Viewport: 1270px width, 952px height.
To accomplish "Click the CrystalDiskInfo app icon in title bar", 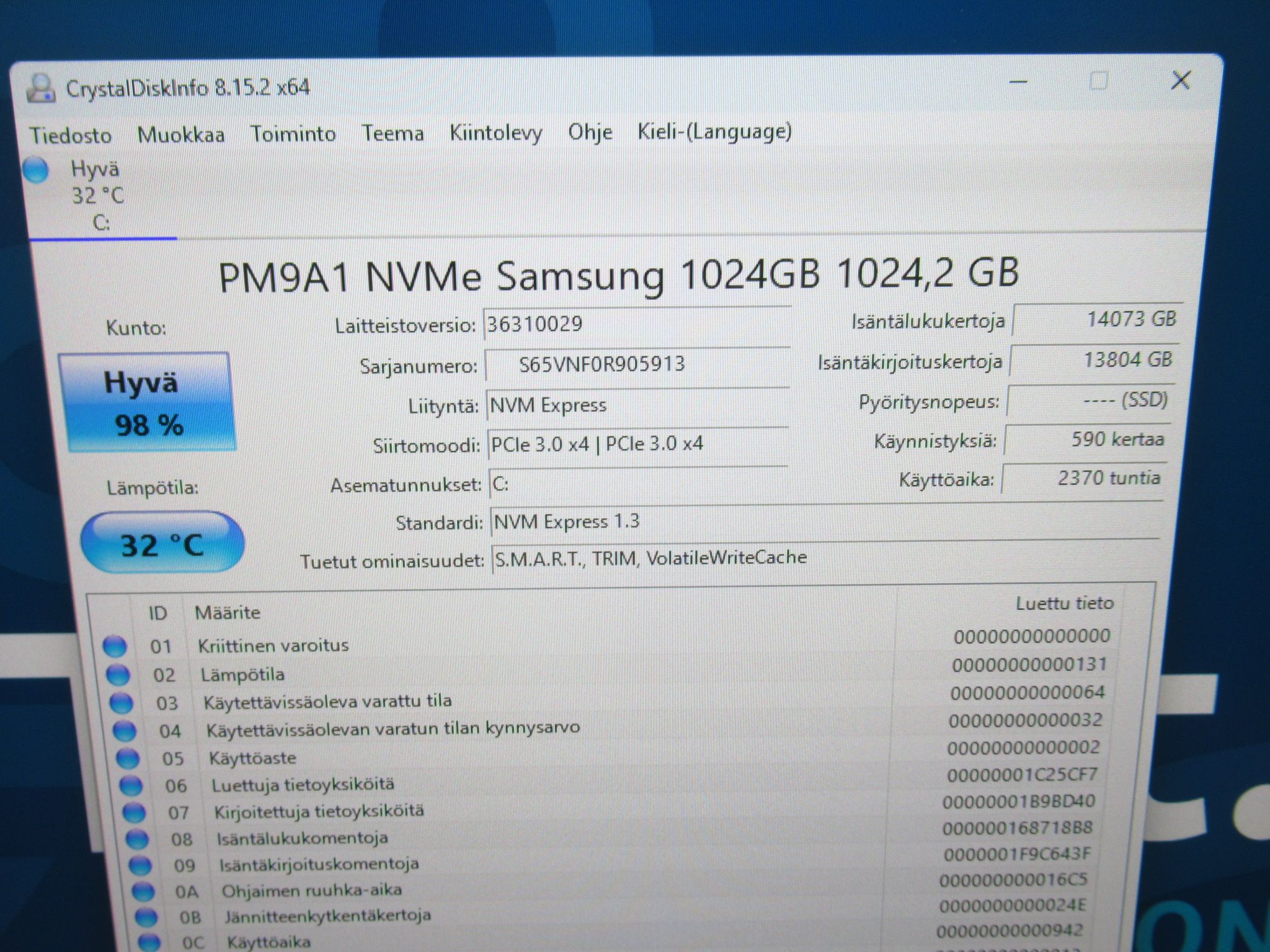I will tap(41, 88).
